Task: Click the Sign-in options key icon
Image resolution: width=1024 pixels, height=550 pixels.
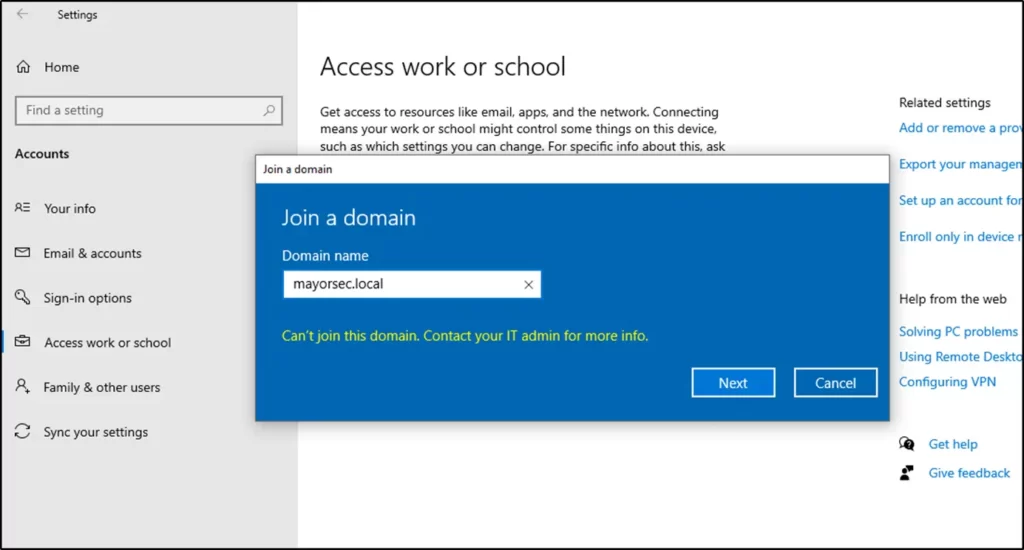Action: pyautogui.click(x=23, y=298)
